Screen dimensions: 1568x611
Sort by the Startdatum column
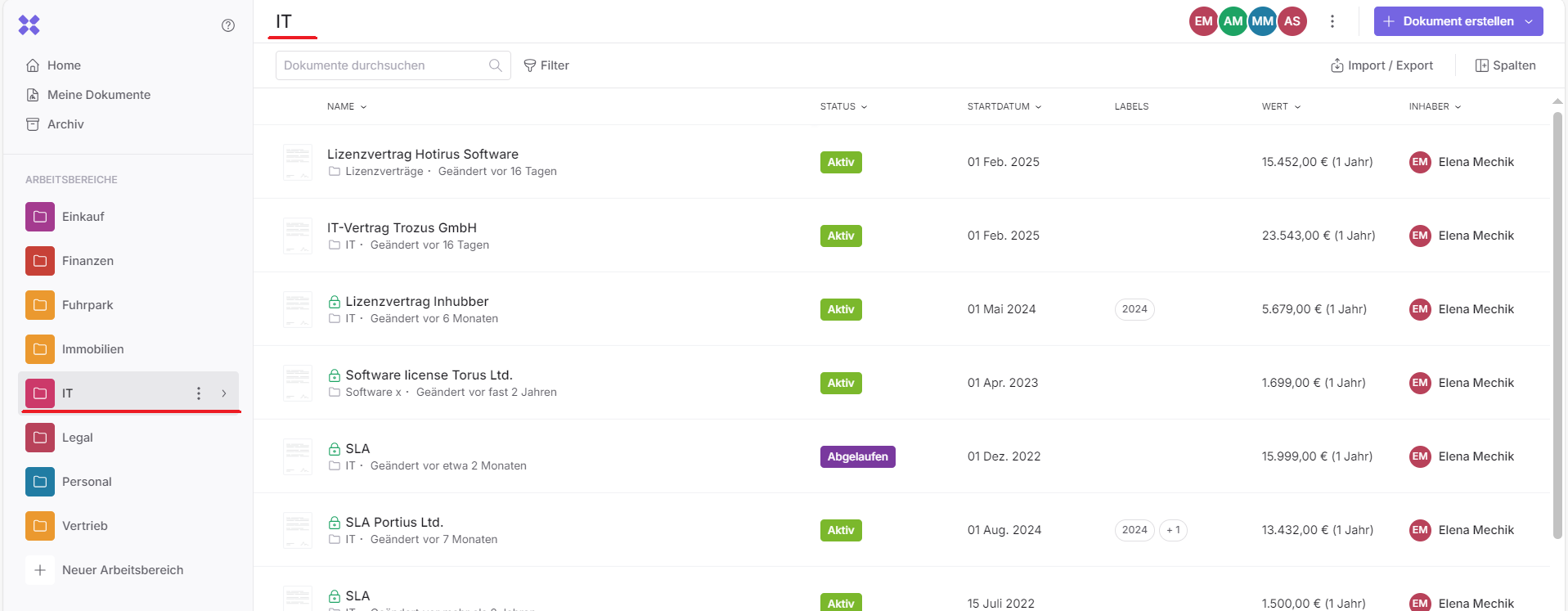[1004, 106]
